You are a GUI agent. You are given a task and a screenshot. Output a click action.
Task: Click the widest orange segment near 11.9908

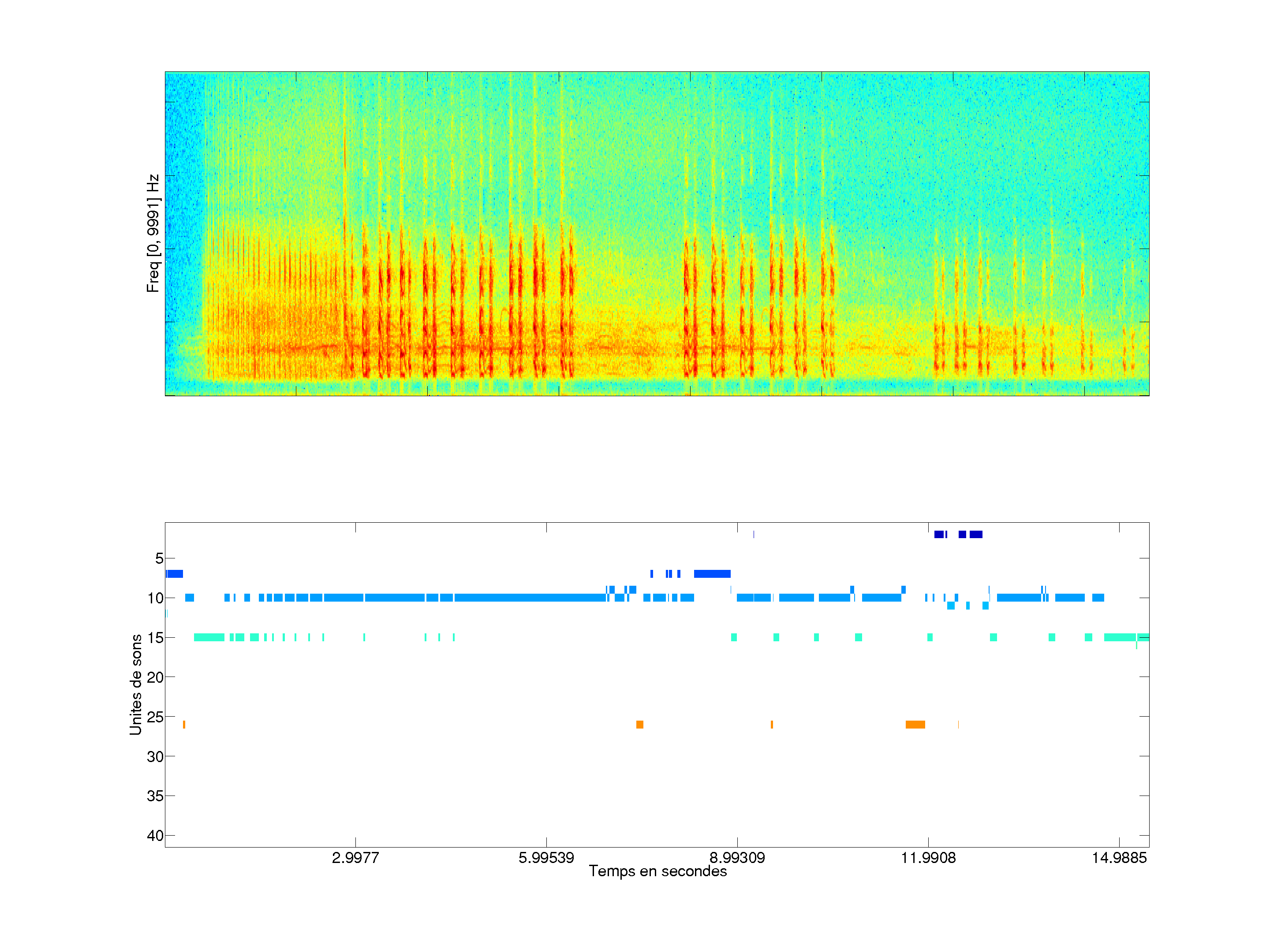click(915, 725)
